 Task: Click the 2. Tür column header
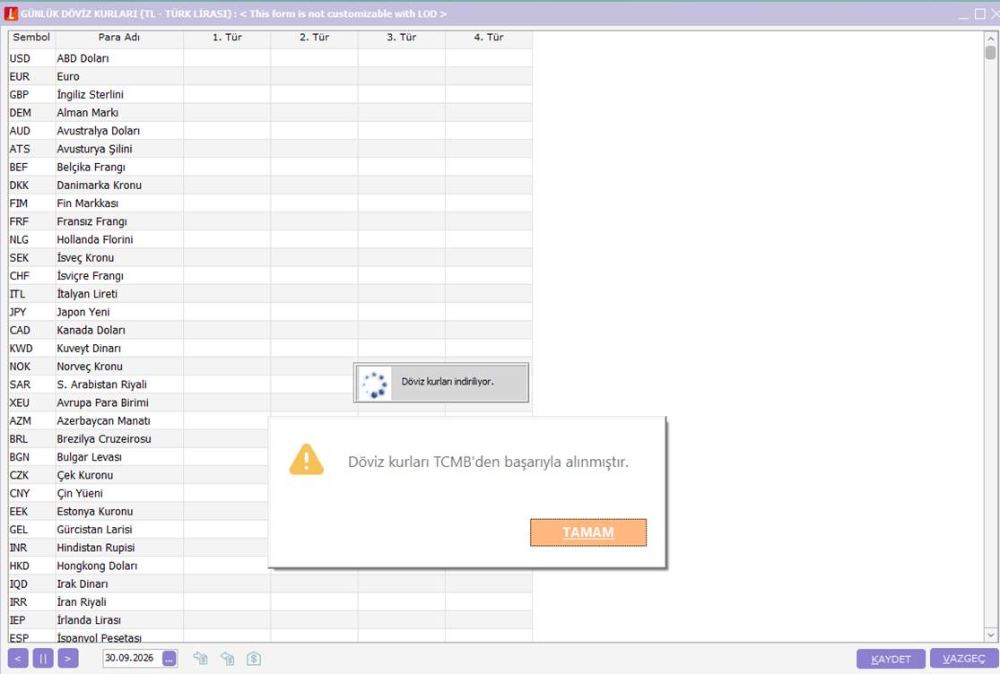pyautogui.click(x=314, y=38)
